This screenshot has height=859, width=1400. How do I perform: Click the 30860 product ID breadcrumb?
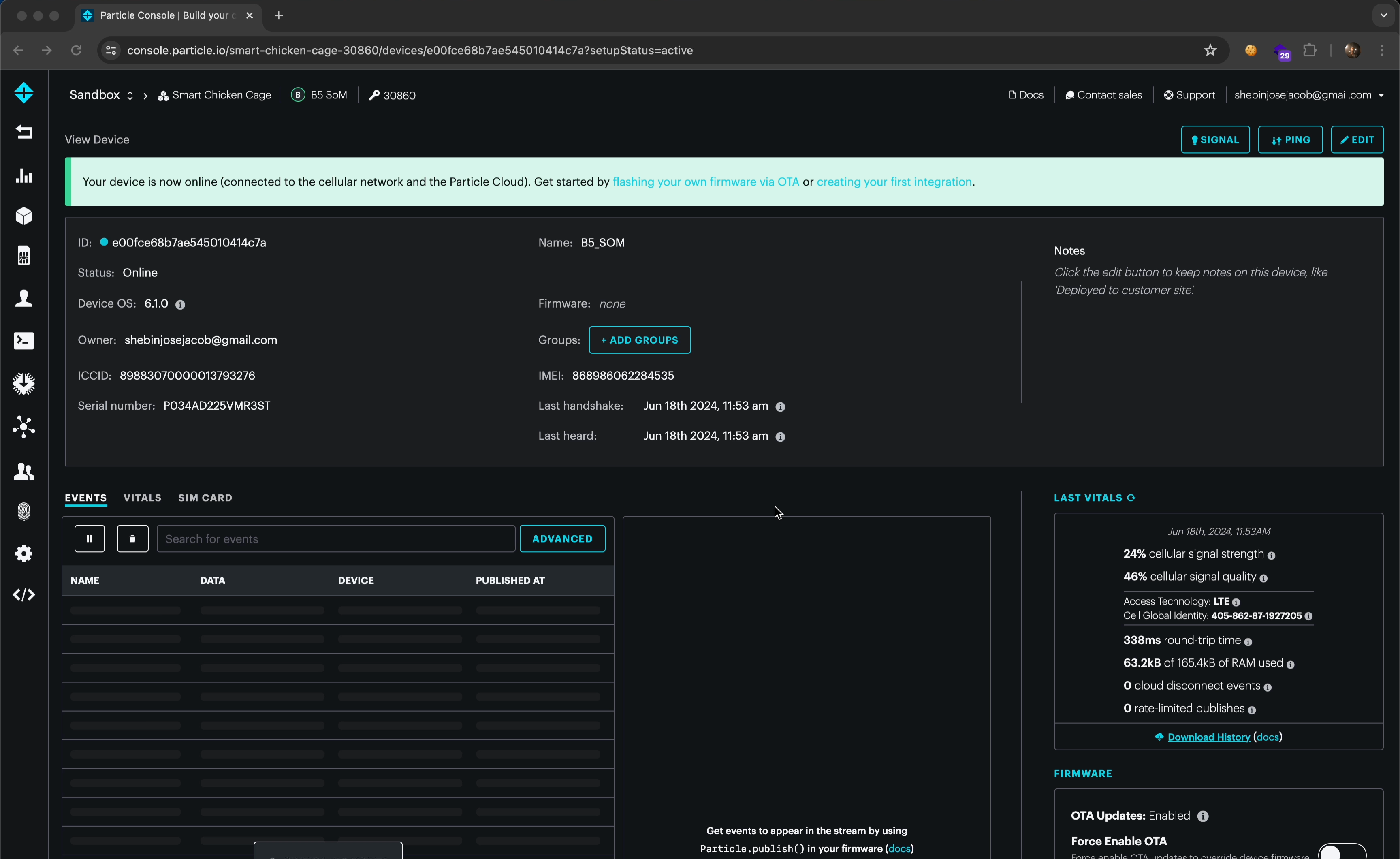tap(393, 95)
